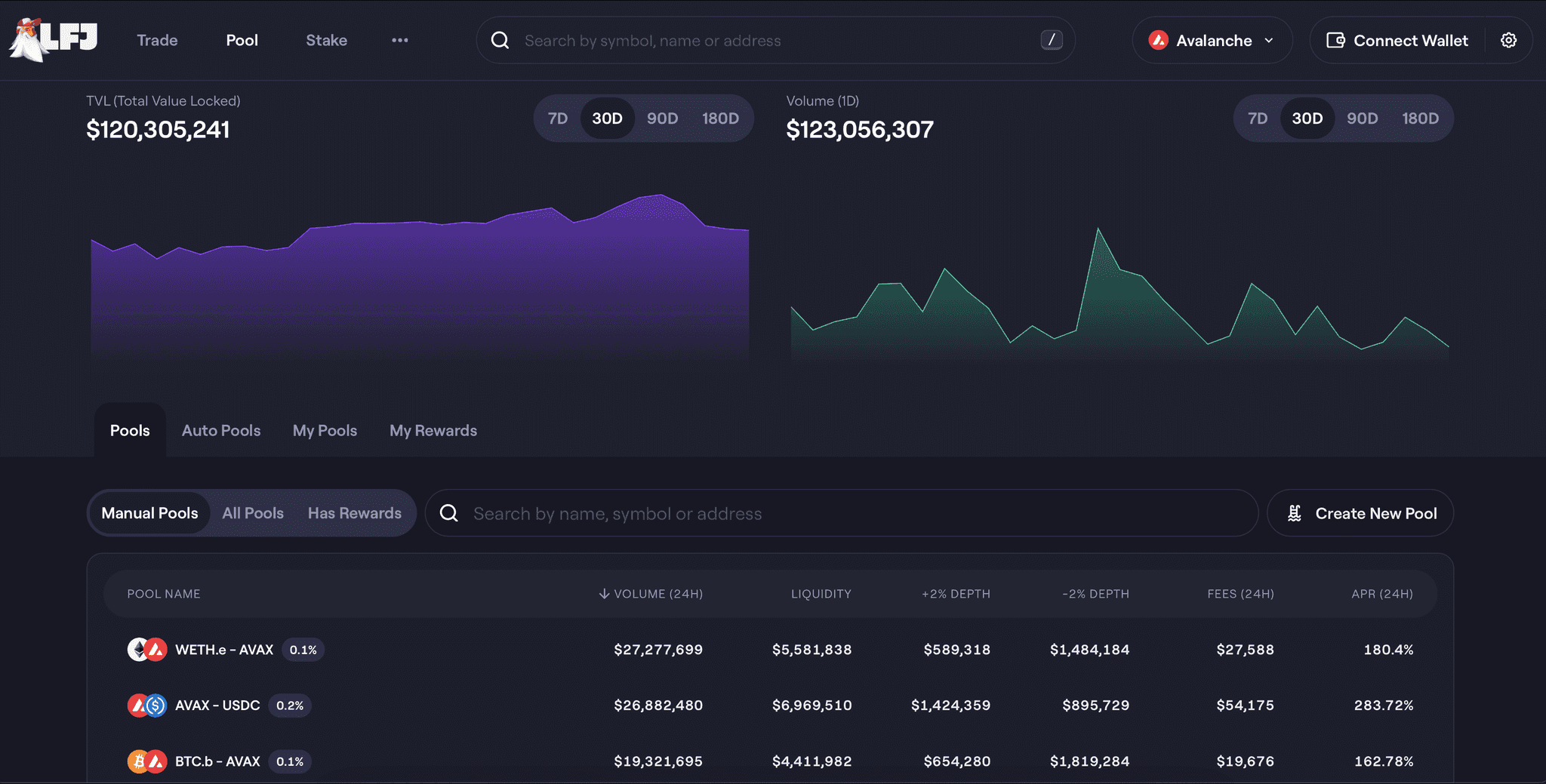1546x784 pixels.
Task: Click the peak of the Volume chart
Action: 1098,229
